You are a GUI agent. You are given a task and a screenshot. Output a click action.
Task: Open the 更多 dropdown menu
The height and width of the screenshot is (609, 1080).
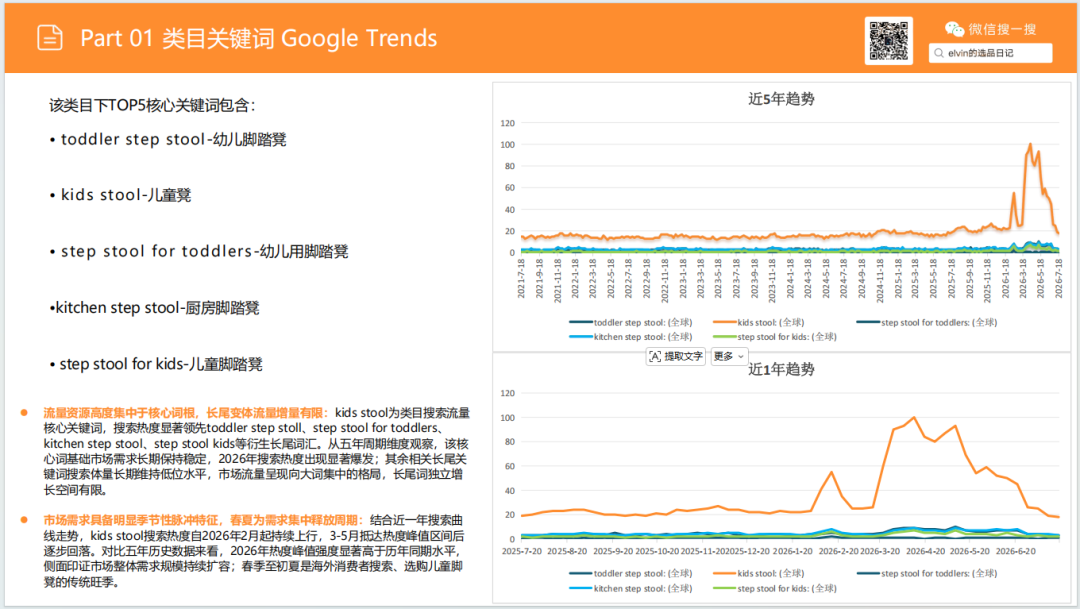click(729, 356)
